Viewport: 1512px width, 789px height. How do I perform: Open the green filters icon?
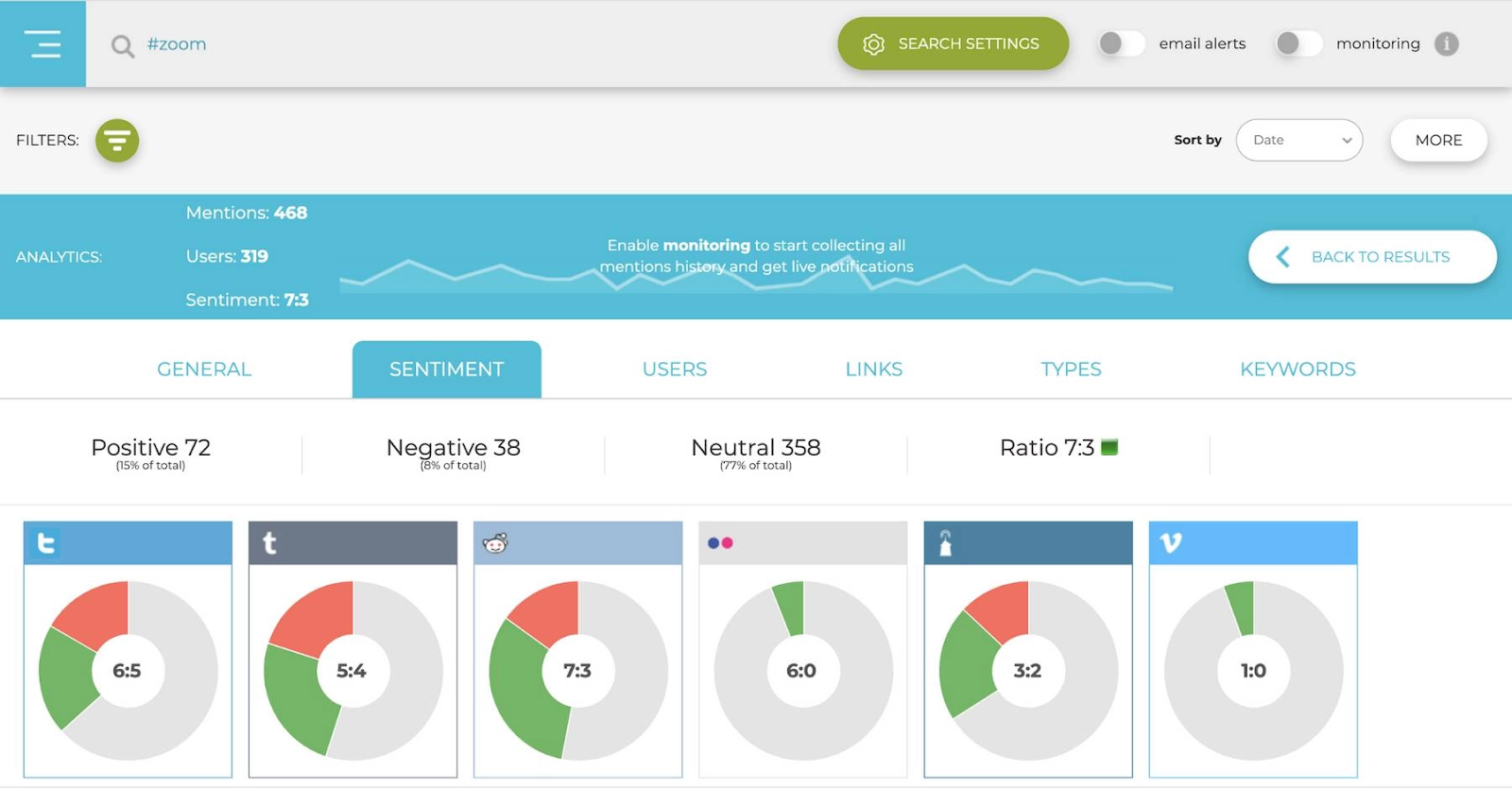[117, 141]
